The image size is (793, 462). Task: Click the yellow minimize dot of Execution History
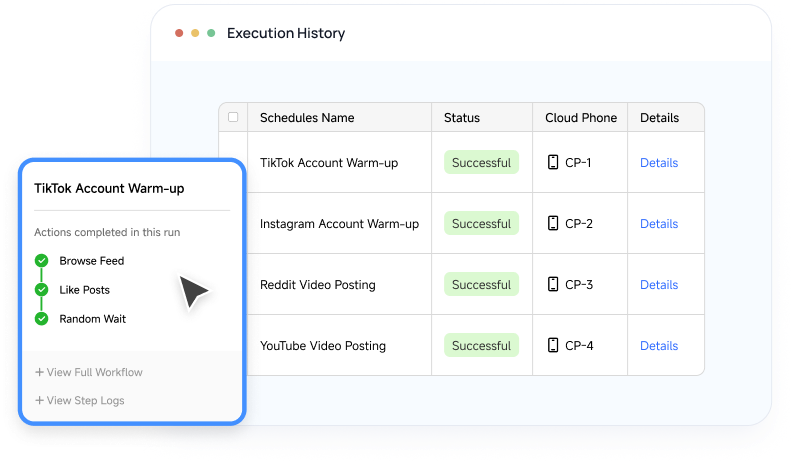pyautogui.click(x=195, y=33)
